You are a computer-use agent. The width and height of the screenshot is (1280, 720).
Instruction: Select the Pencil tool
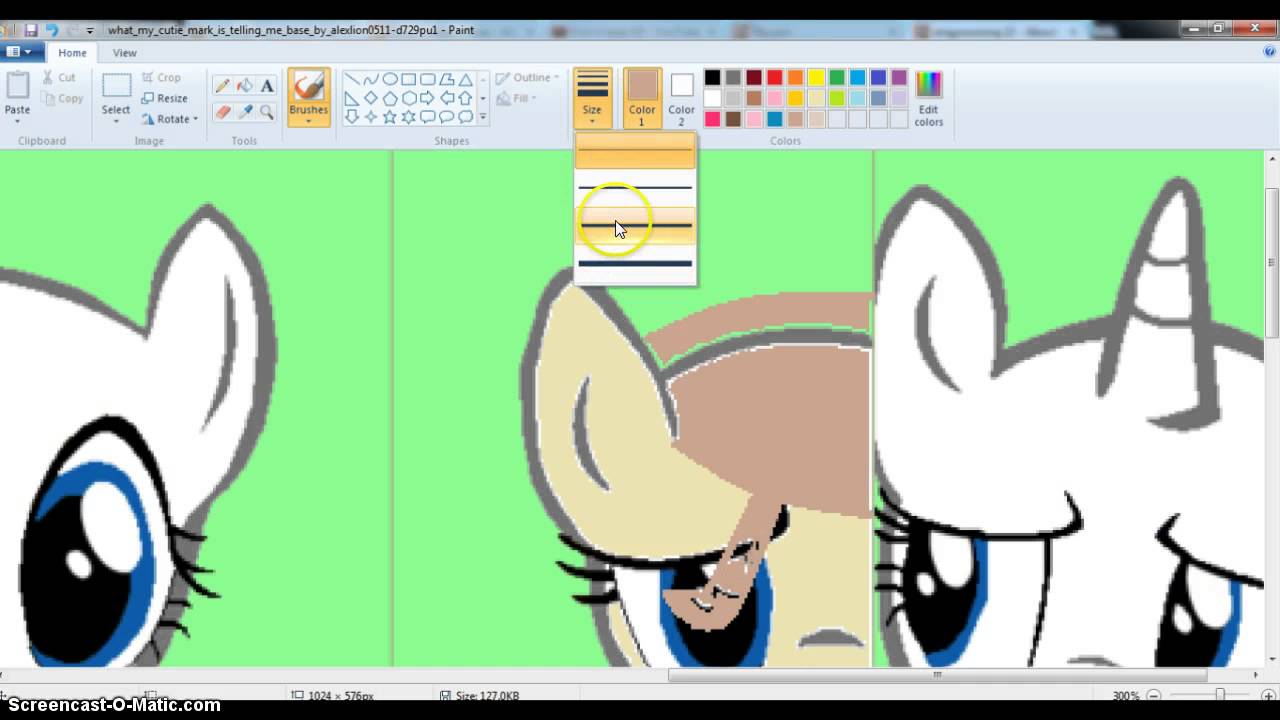point(222,86)
